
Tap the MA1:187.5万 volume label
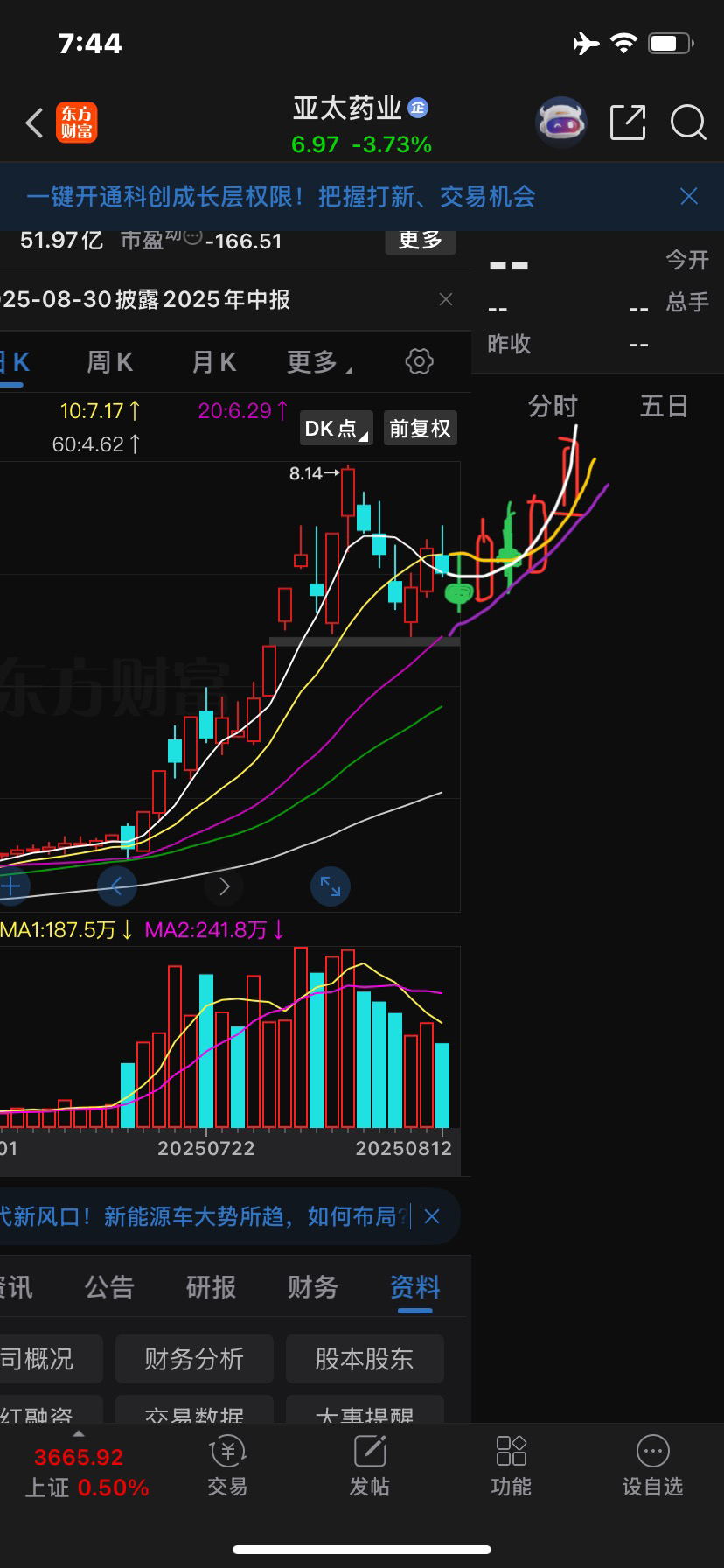[x=66, y=929]
